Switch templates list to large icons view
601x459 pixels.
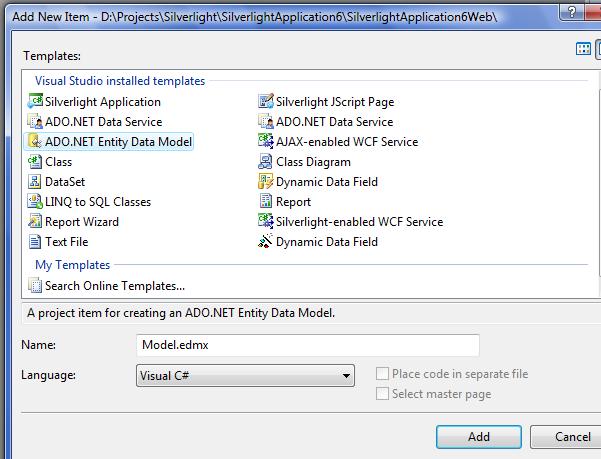[584, 49]
